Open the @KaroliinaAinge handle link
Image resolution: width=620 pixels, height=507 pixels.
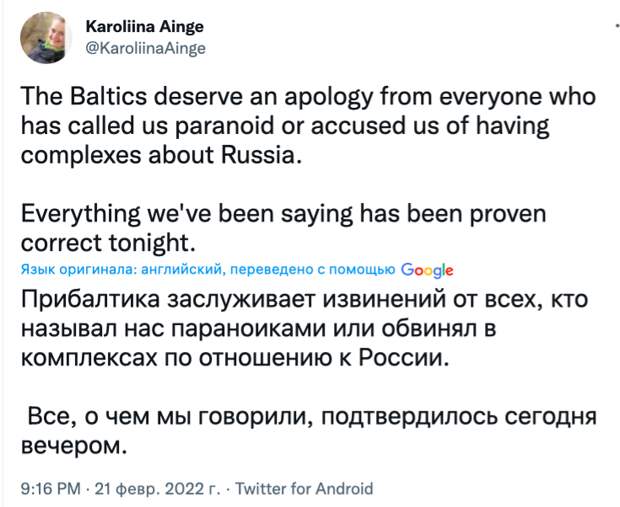pos(146,48)
